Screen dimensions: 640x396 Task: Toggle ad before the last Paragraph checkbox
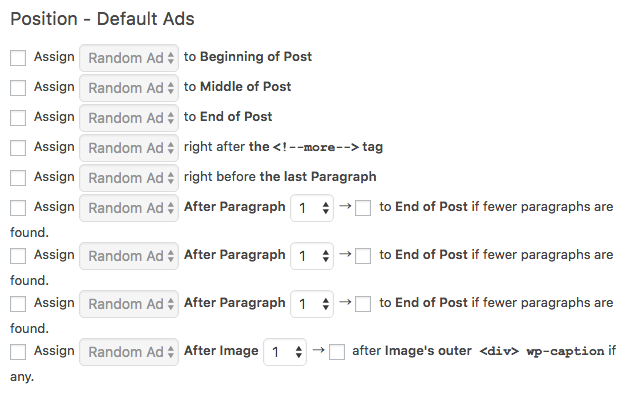18,178
